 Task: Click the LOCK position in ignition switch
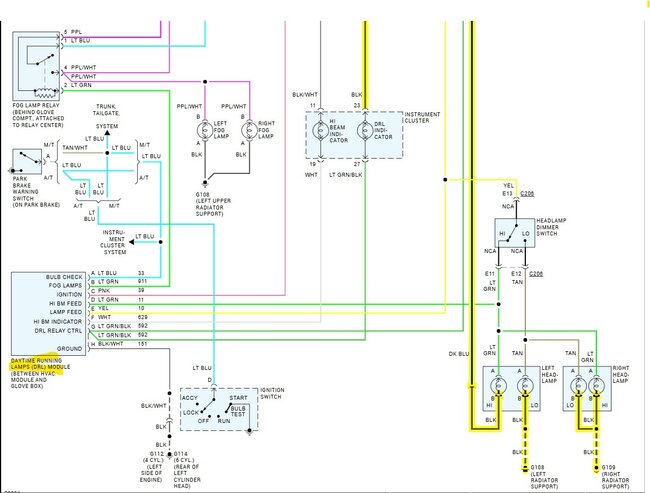[191, 413]
